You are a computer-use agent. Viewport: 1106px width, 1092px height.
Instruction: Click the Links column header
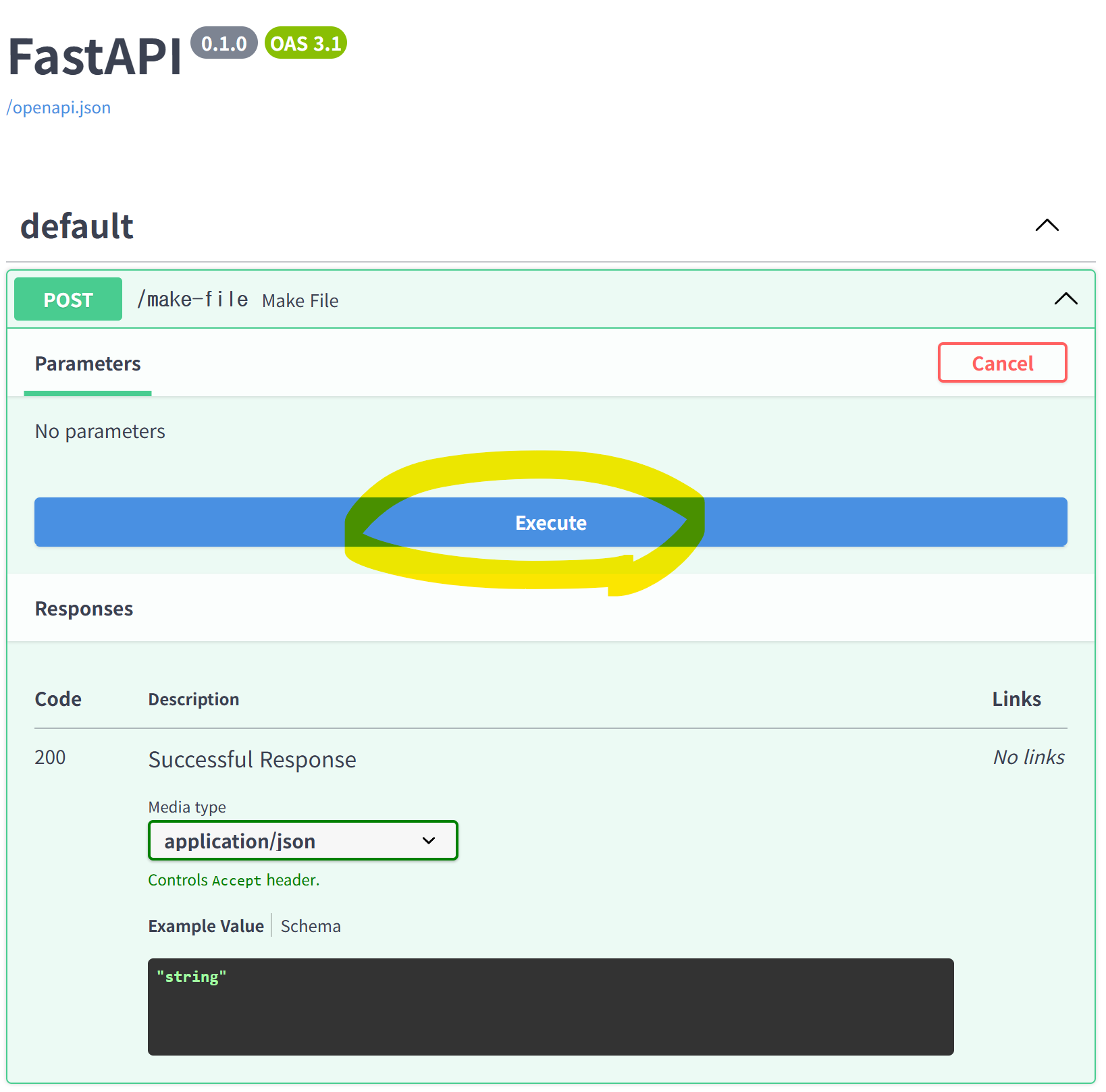(x=1016, y=699)
